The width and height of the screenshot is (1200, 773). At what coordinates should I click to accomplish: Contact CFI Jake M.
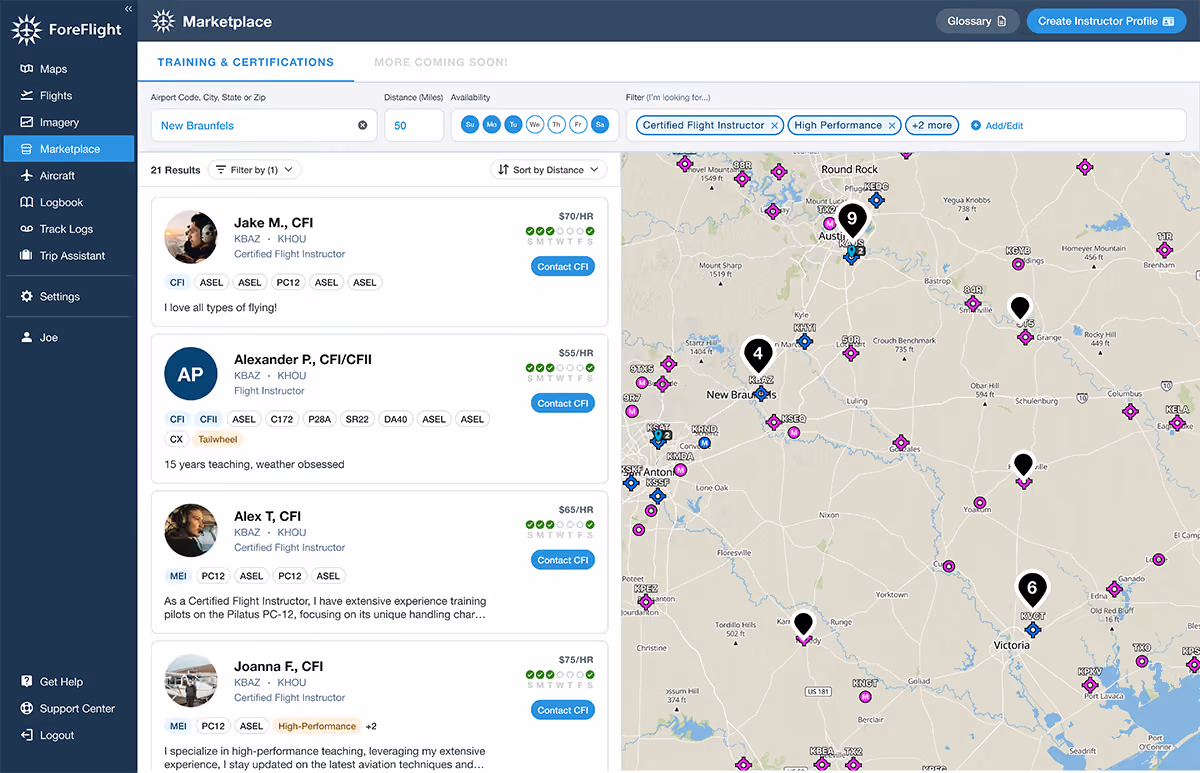click(562, 267)
